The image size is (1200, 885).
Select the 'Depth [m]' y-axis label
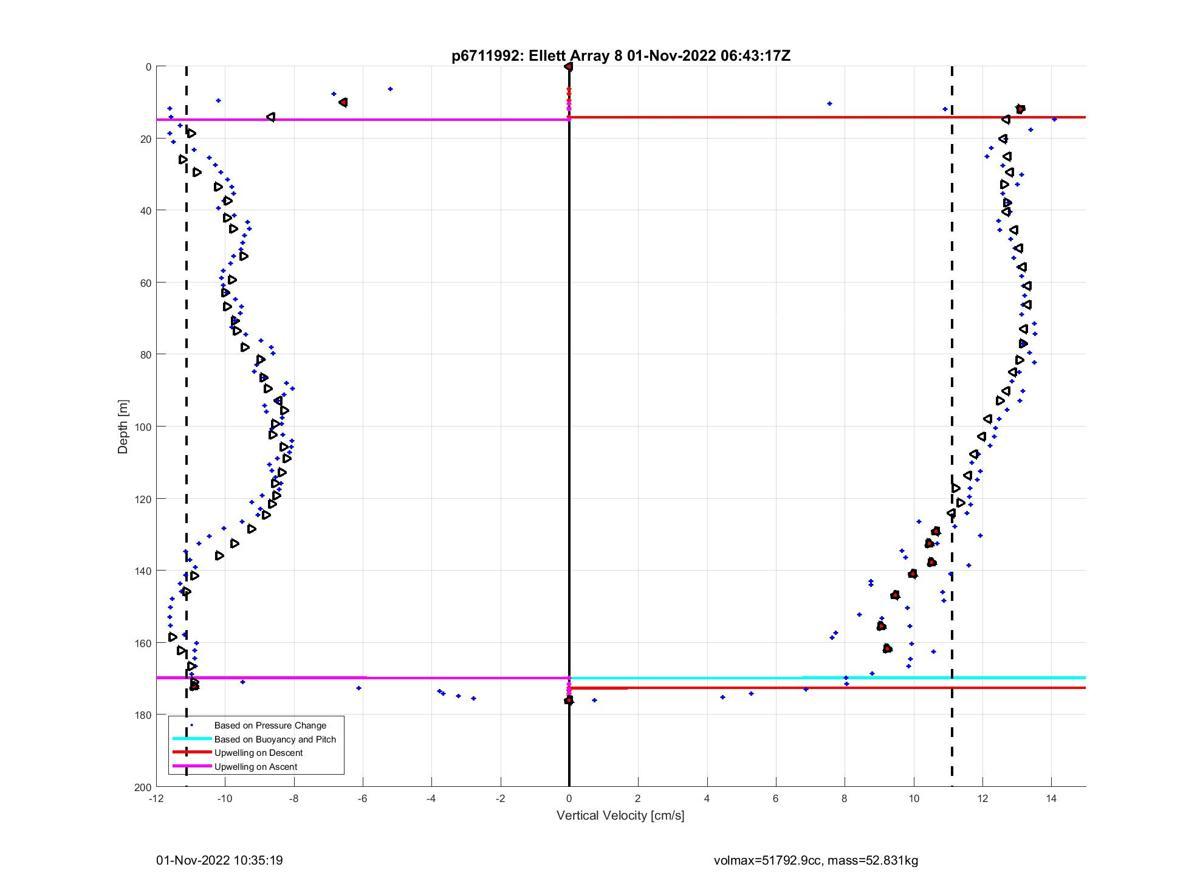[124, 427]
